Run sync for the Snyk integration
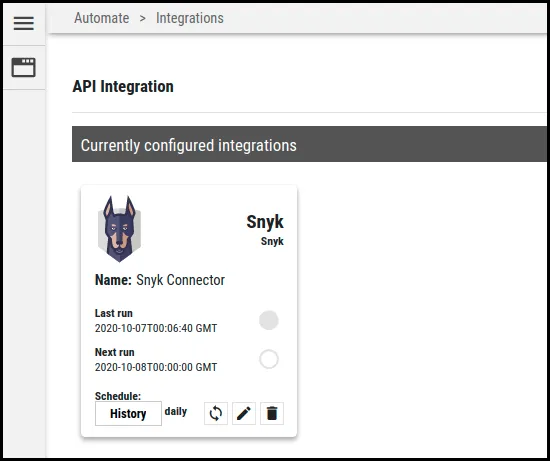Screen dimensions: 550x461 [216, 413]
